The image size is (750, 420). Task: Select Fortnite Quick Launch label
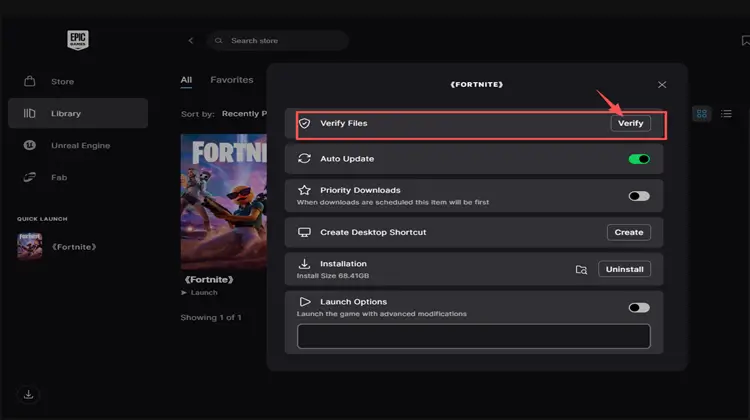(74, 247)
